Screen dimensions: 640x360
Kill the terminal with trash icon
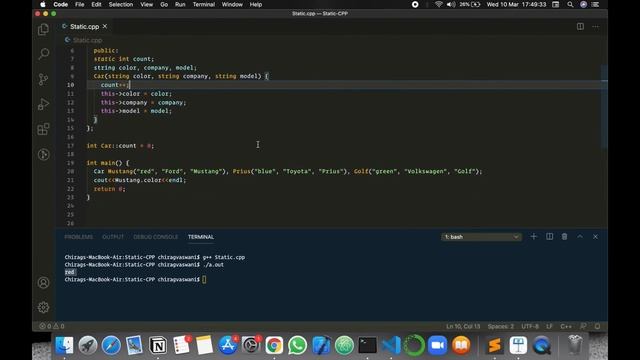point(564,237)
